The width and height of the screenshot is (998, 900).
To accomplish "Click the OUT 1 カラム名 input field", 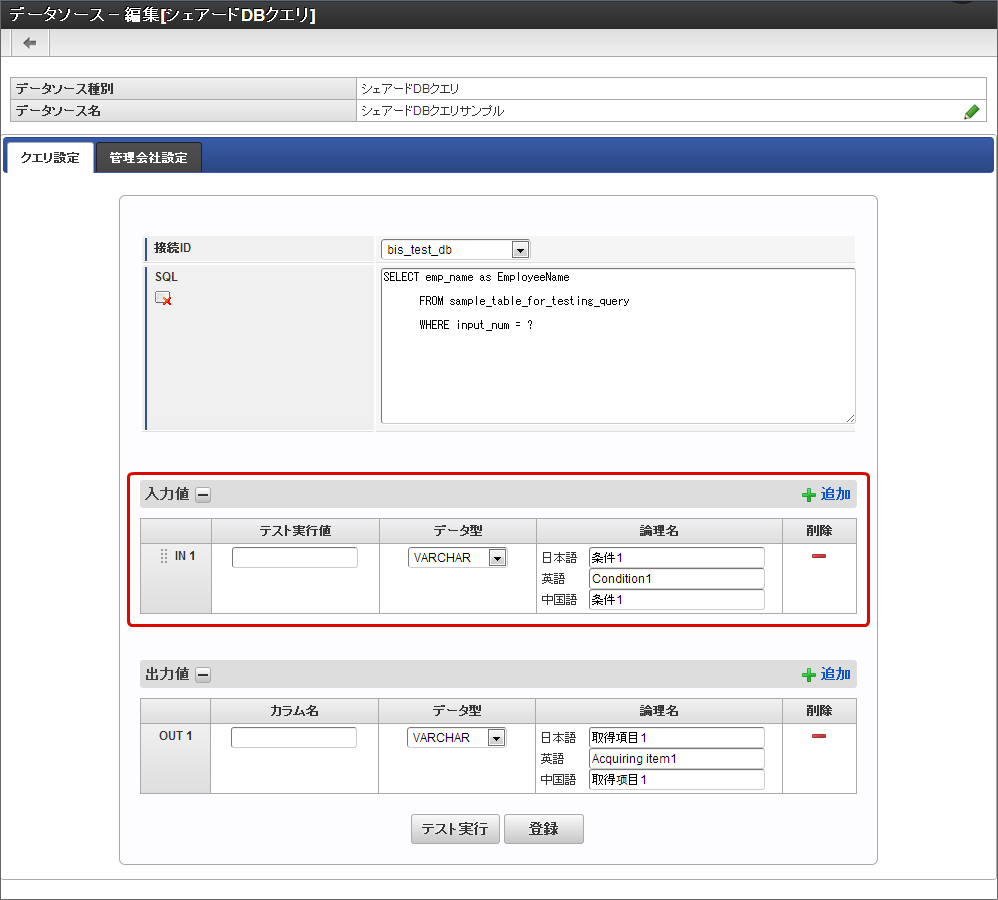I will [x=293, y=738].
